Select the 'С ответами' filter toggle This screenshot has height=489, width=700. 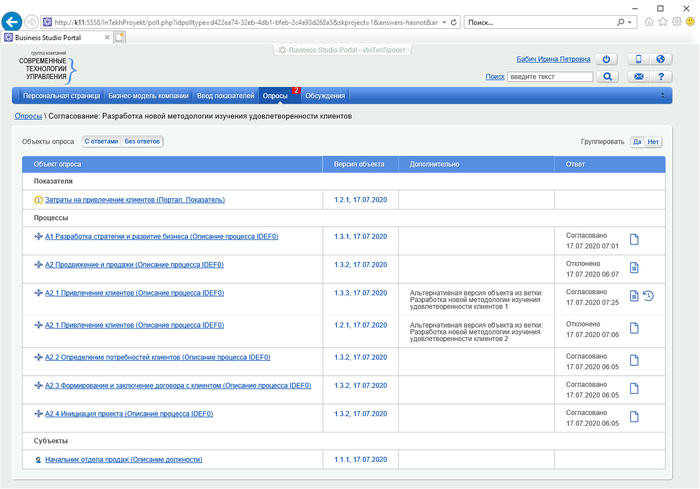(101, 142)
